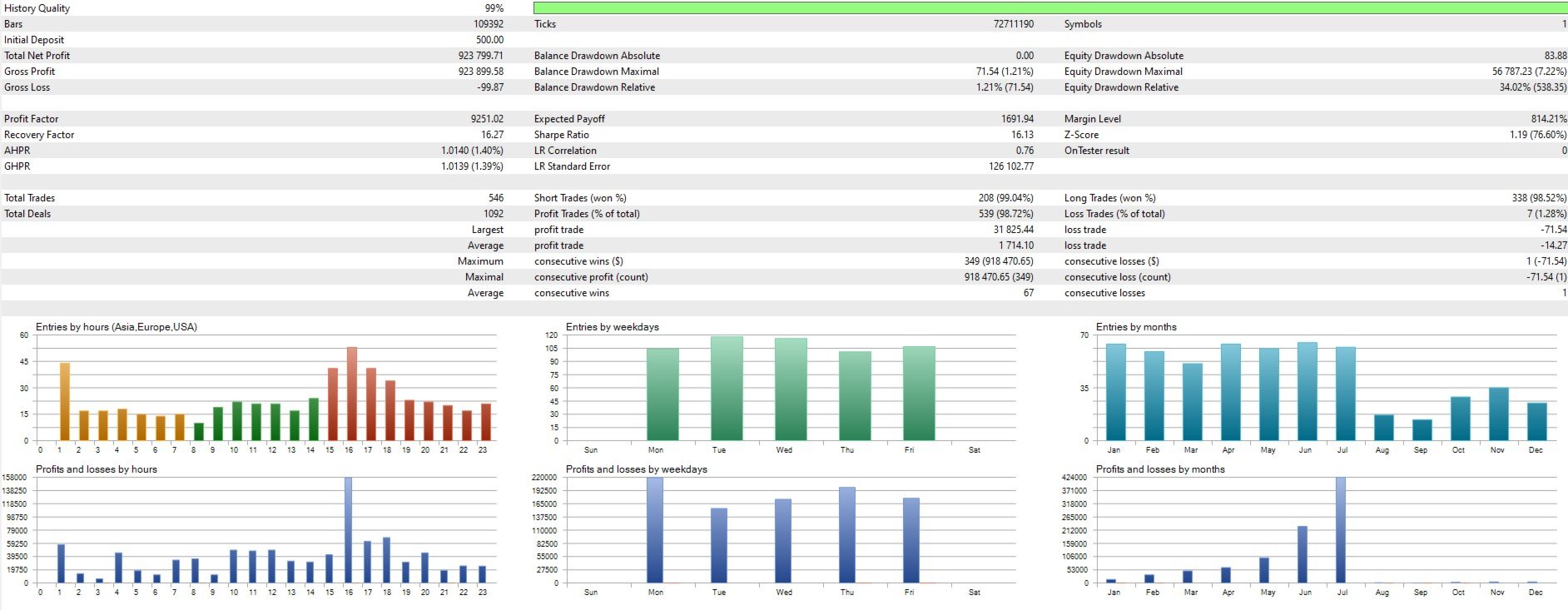
Task: Click the Sep bar in Entries by months
Action: point(1422,430)
